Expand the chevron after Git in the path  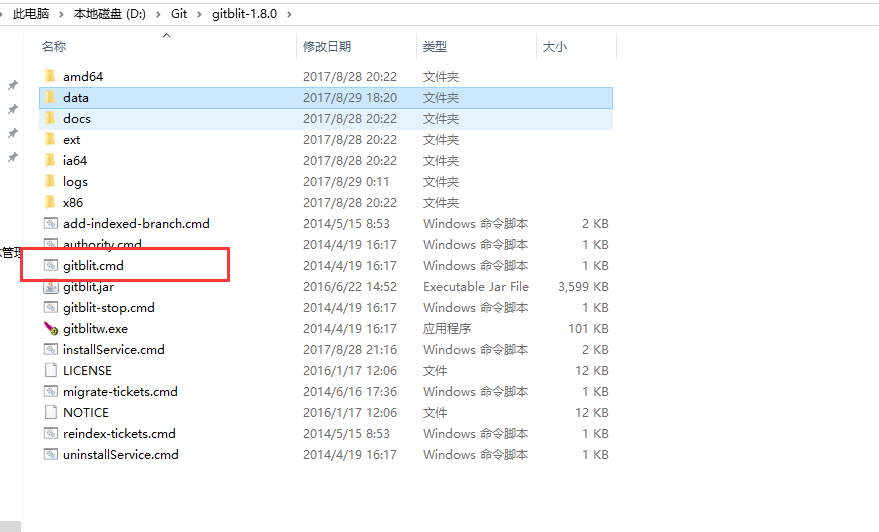pos(199,14)
